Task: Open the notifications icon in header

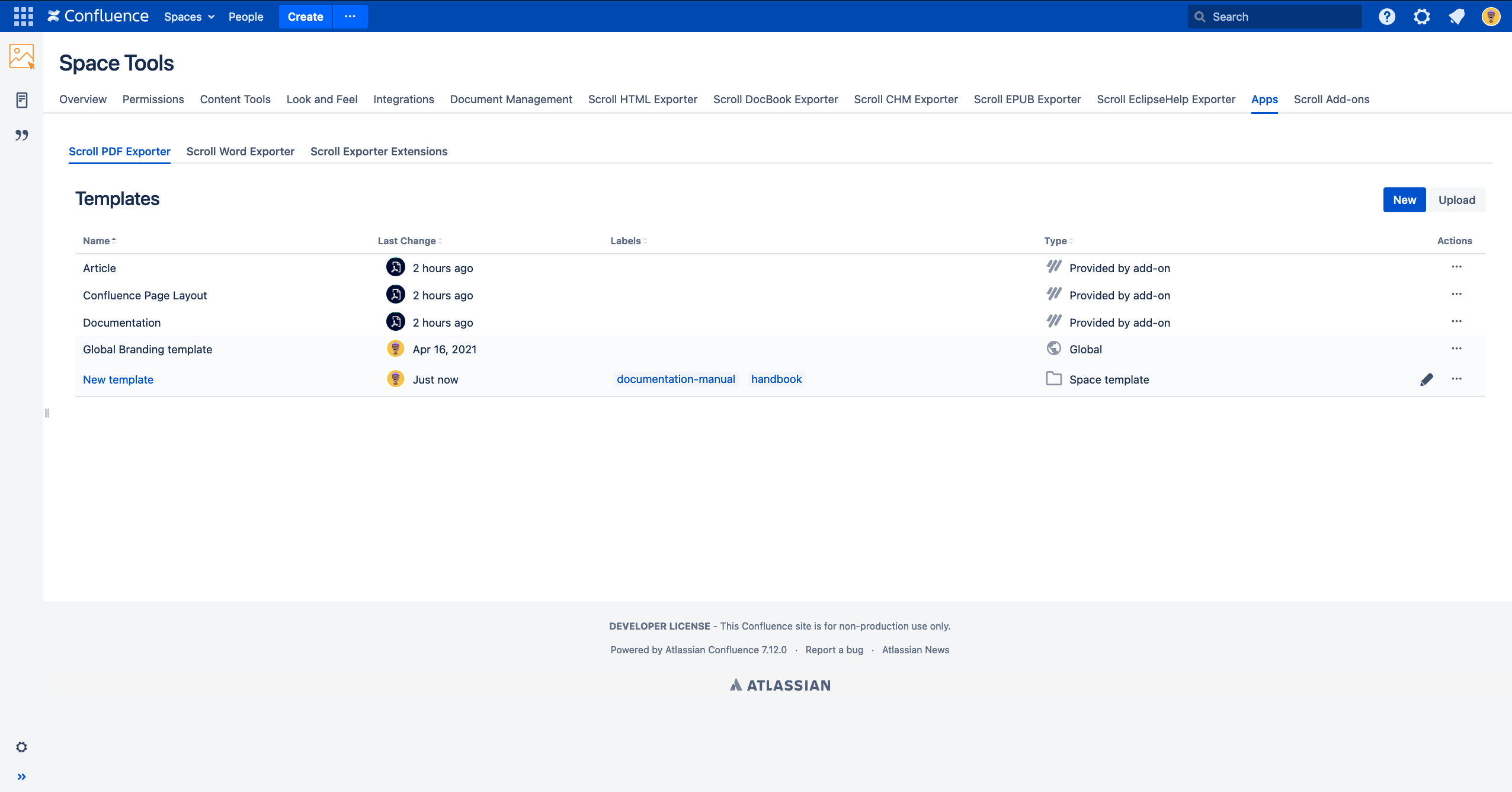Action: pyautogui.click(x=1456, y=17)
